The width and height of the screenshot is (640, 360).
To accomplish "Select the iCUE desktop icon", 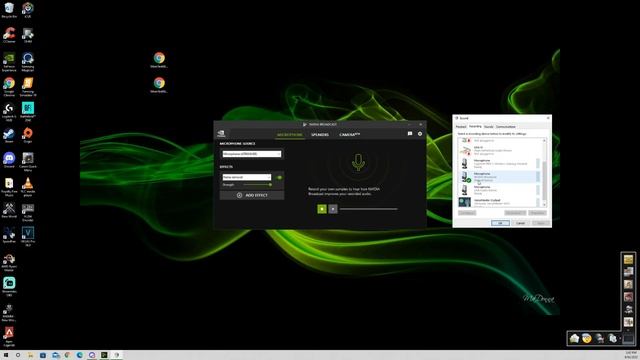I will (x=28, y=10).
